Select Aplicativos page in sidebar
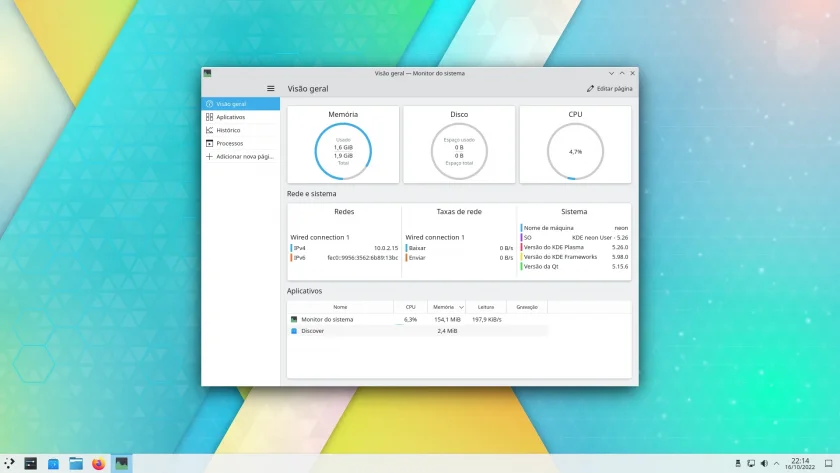The height and width of the screenshot is (473, 840). pos(241,117)
